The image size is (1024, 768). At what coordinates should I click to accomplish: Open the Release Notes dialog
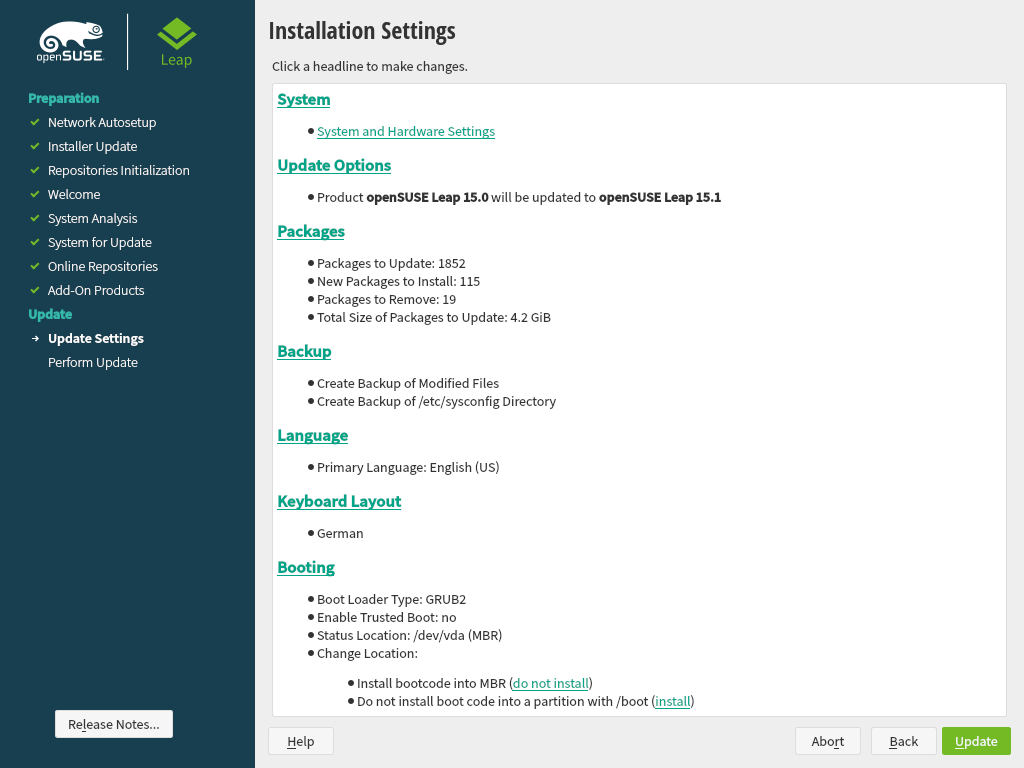pos(114,724)
